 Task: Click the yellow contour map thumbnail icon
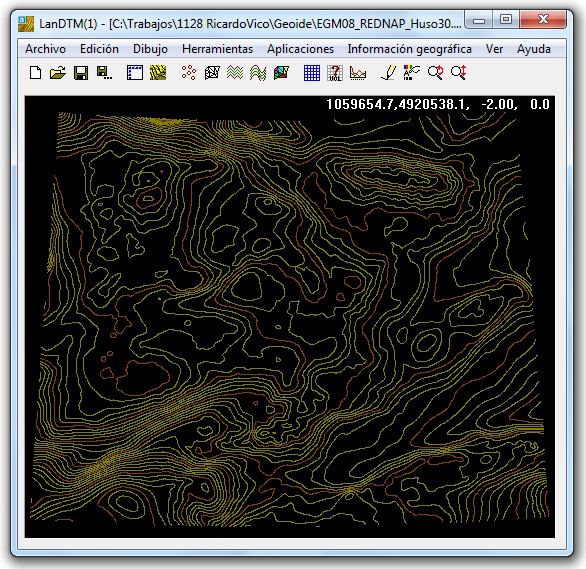tap(158, 72)
